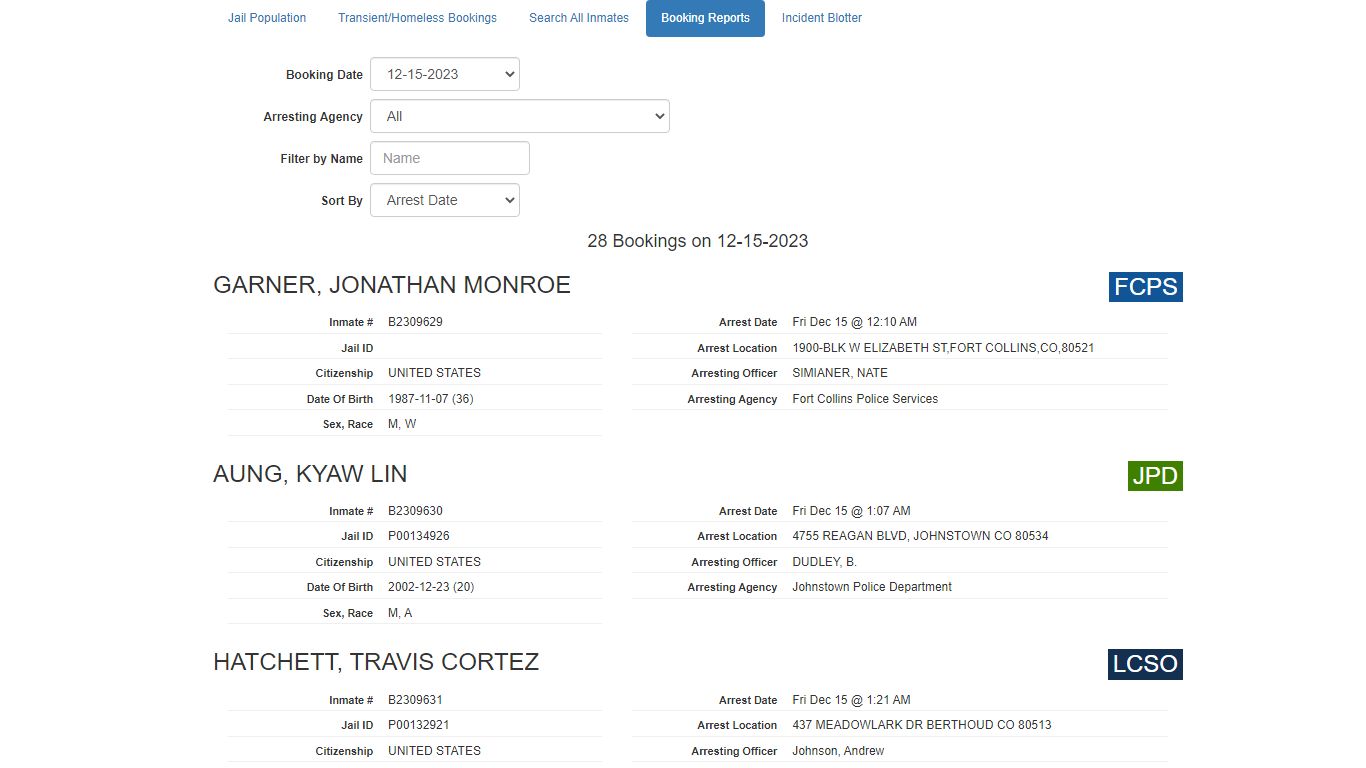Focus the Filter by Name field

[x=450, y=158]
